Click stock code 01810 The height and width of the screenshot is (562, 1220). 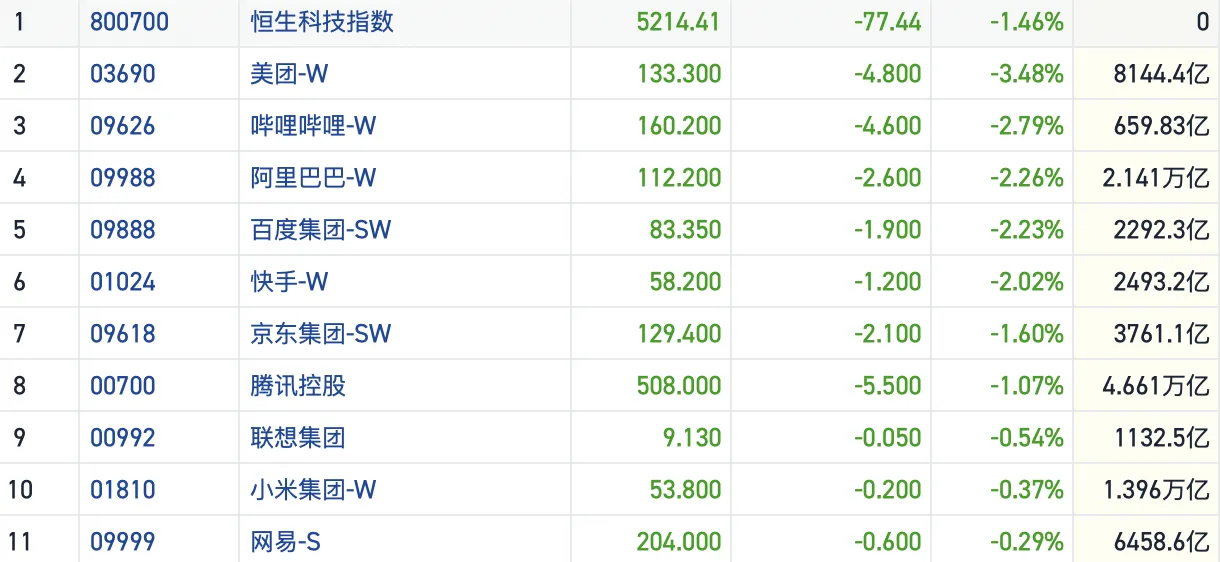123,490
